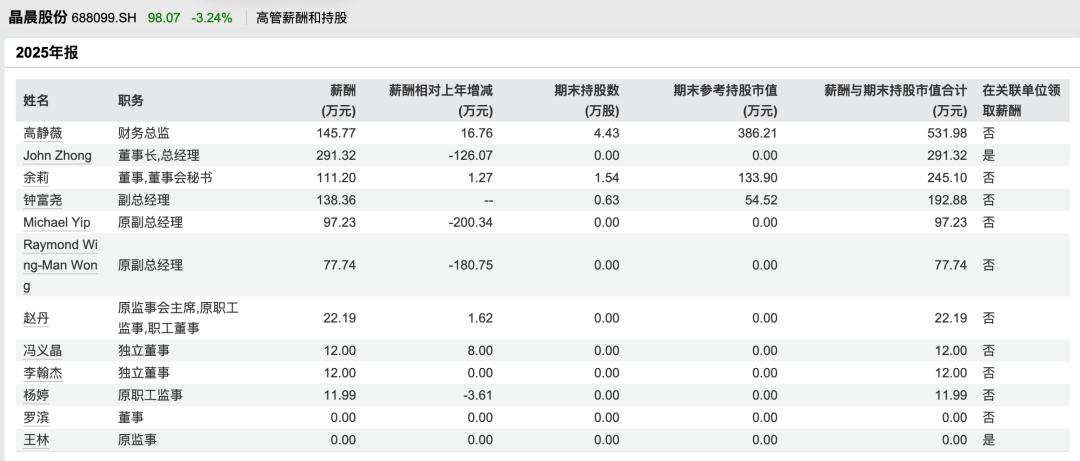The width and height of the screenshot is (1080, 461).
Task: Open 杨婷 name link
Action: click(36, 395)
